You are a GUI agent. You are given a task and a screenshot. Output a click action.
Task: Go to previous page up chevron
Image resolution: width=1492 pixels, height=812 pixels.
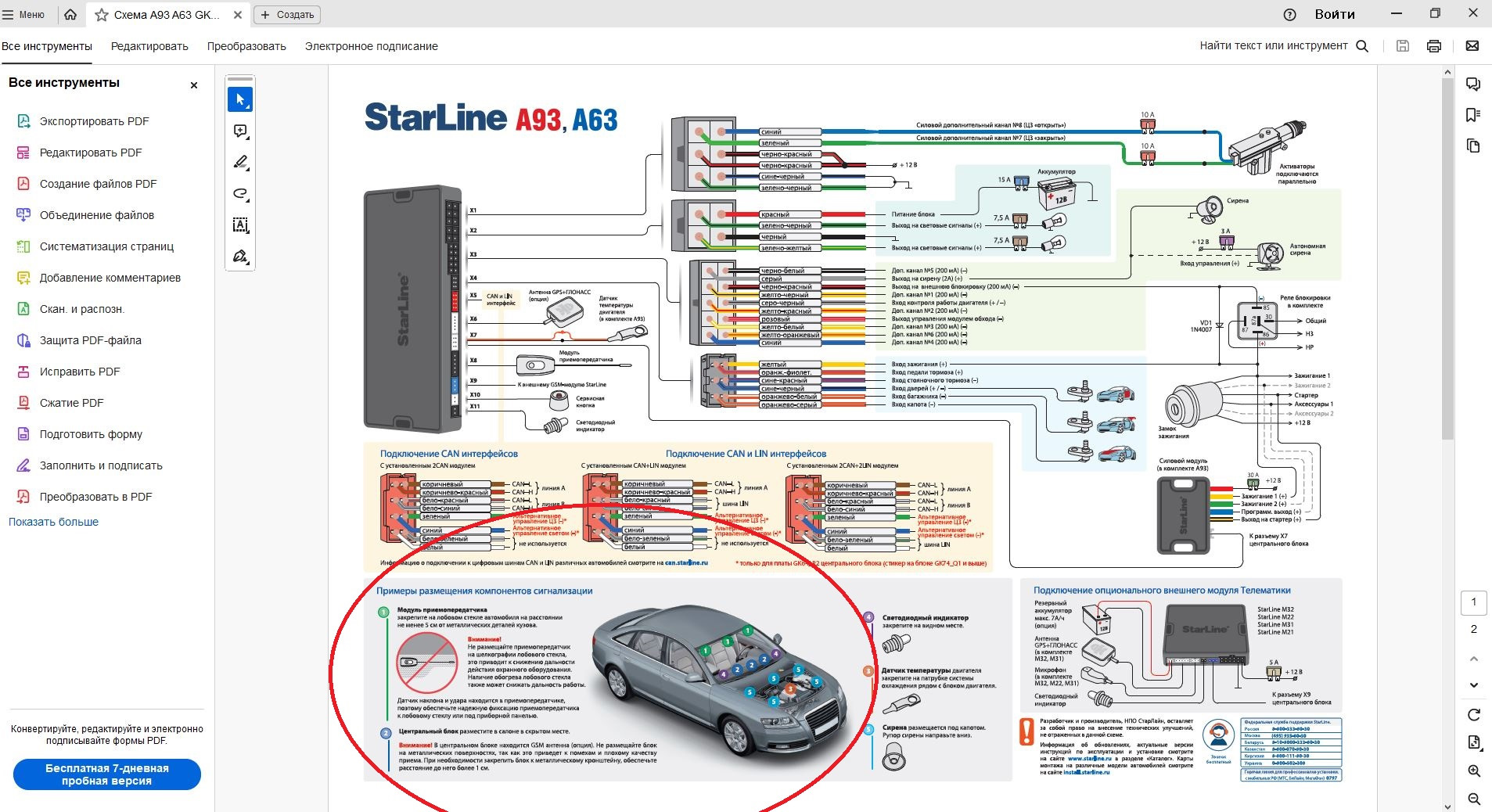(x=1474, y=659)
